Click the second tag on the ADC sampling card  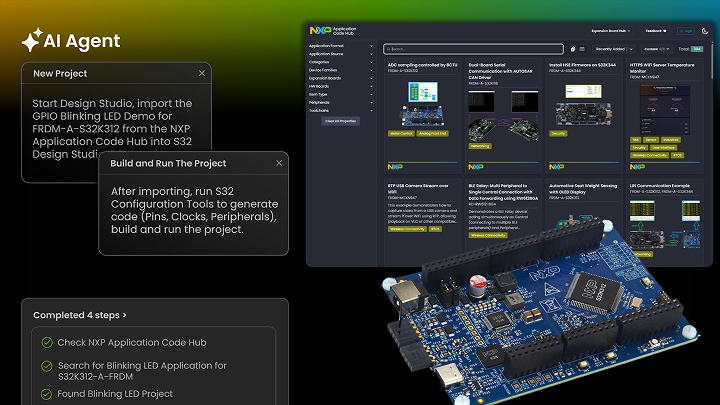(433, 134)
